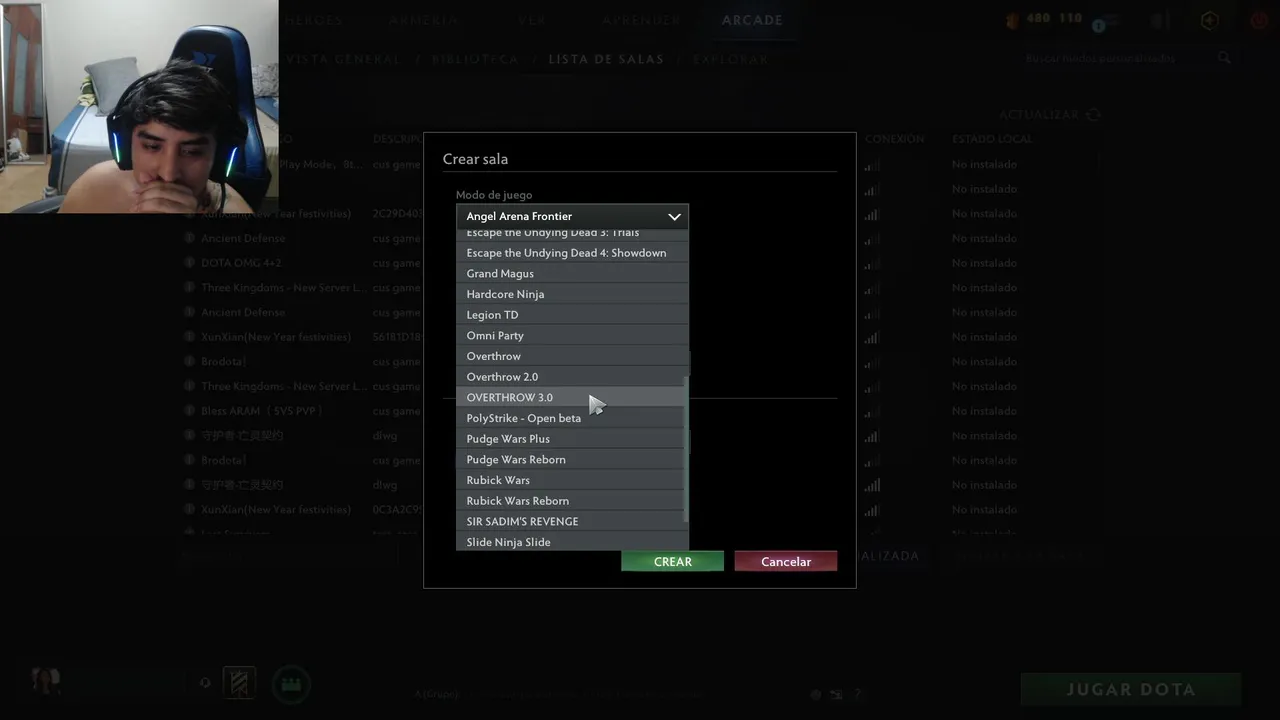Pick Legion TD in the dropdown list
The height and width of the screenshot is (720, 1280).
click(572, 315)
